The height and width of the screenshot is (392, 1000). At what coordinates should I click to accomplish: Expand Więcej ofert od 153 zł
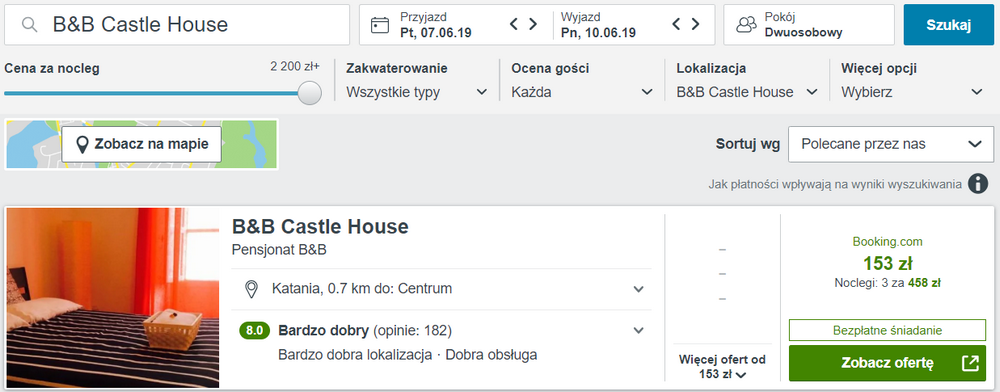[722, 367]
